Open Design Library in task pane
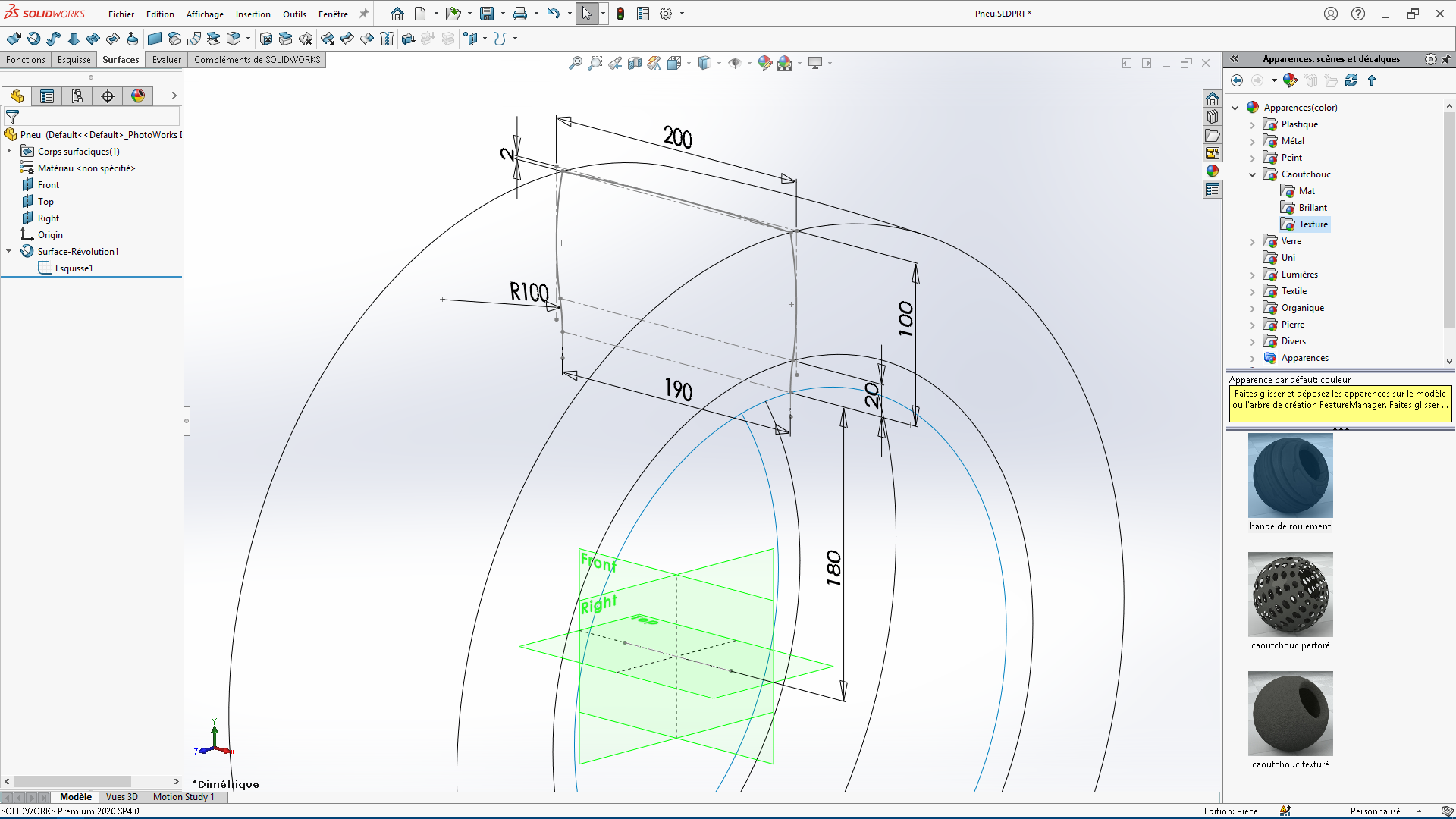 click(x=1213, y=117)
